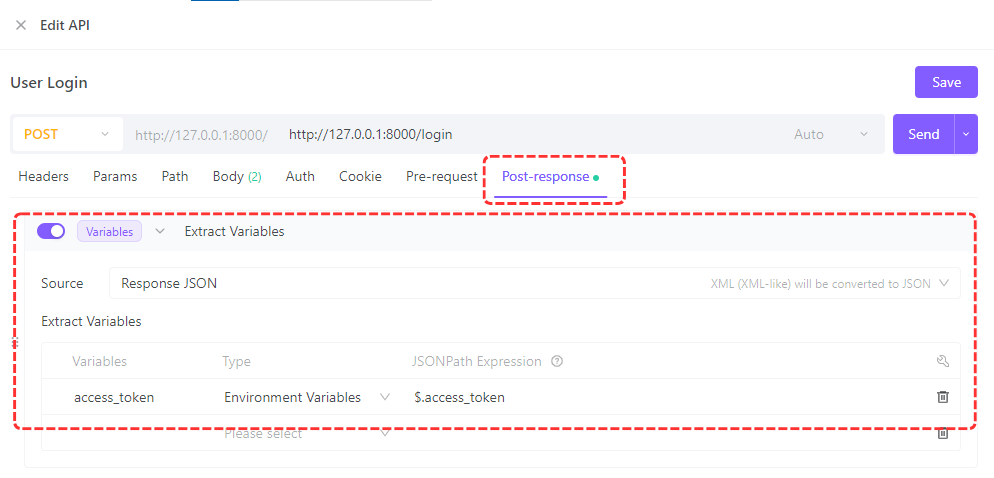Open the POST method dropdown
Screen dimensions: 994x478
click(x=67, y=134)
